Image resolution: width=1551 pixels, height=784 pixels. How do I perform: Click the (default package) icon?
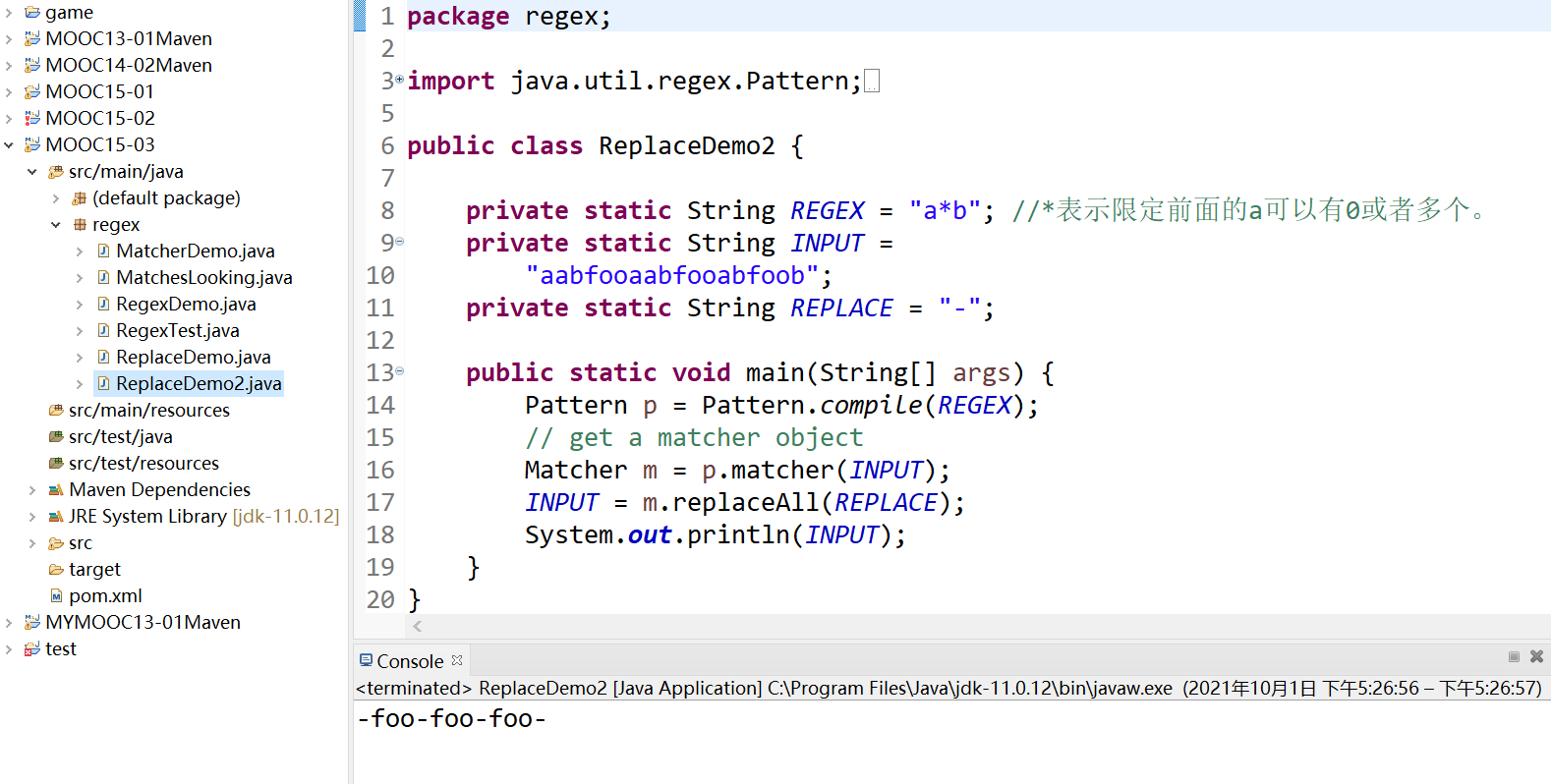[80, 198]
